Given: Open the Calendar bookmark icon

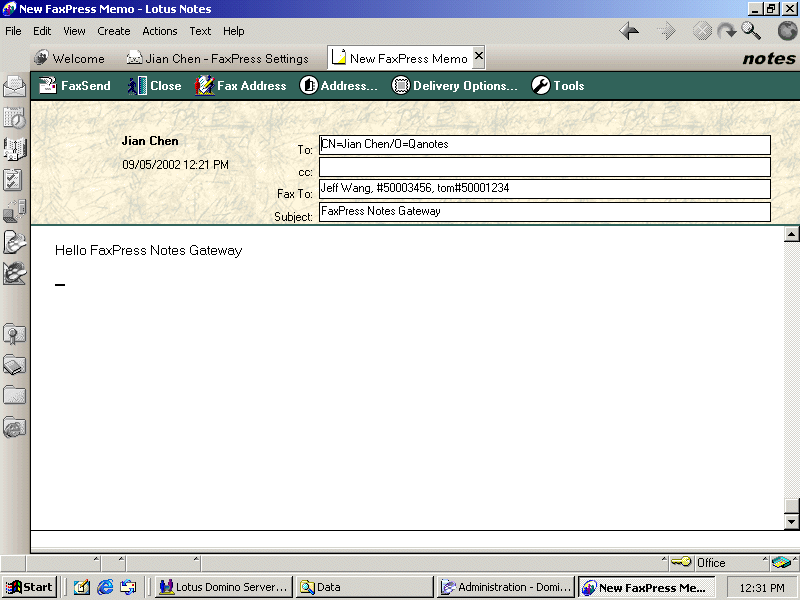Looking at the screenshot, I should [14, 118].
